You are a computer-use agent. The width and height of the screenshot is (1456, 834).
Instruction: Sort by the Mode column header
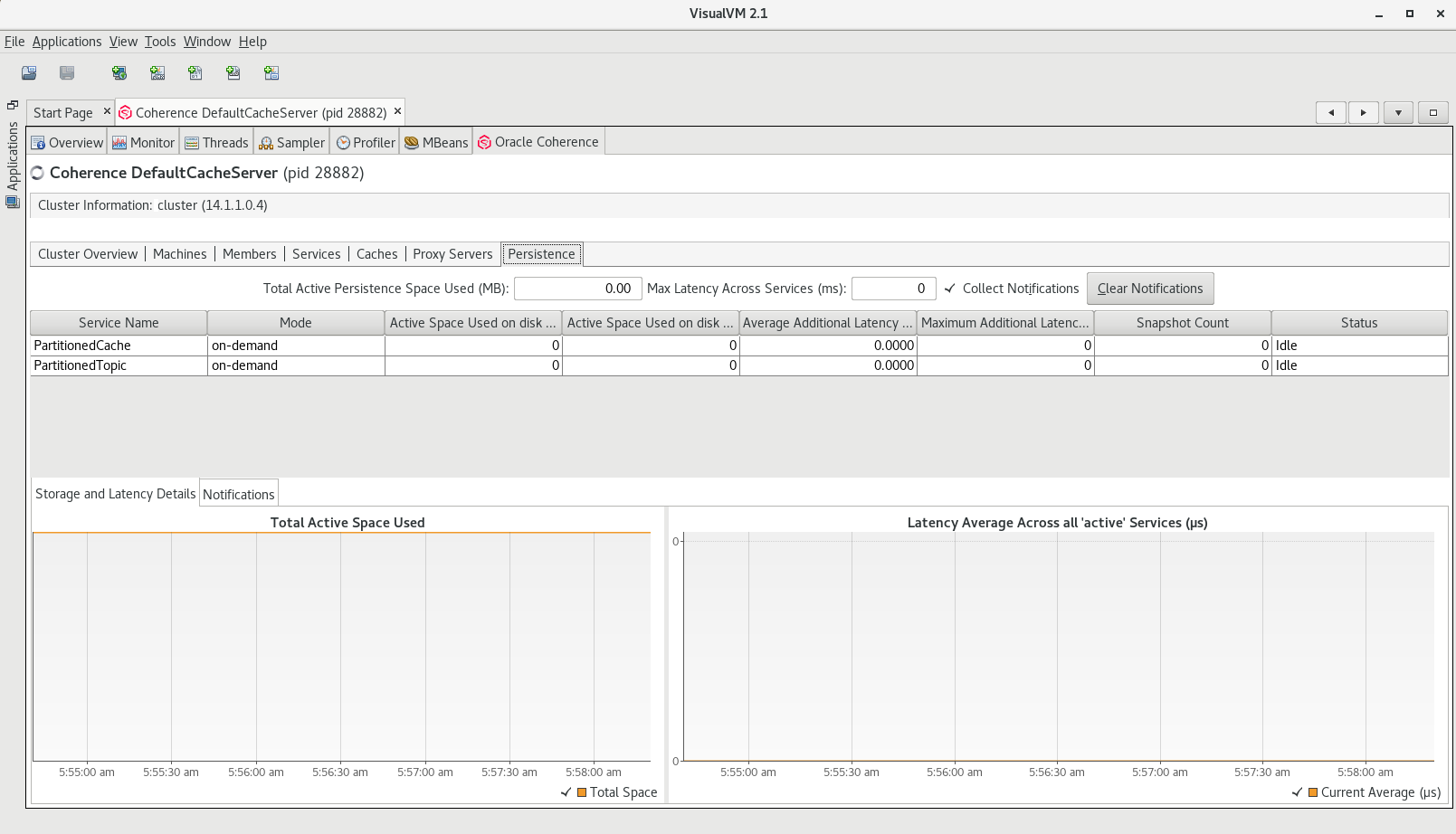pyautogui.click(x=296, y=323)
